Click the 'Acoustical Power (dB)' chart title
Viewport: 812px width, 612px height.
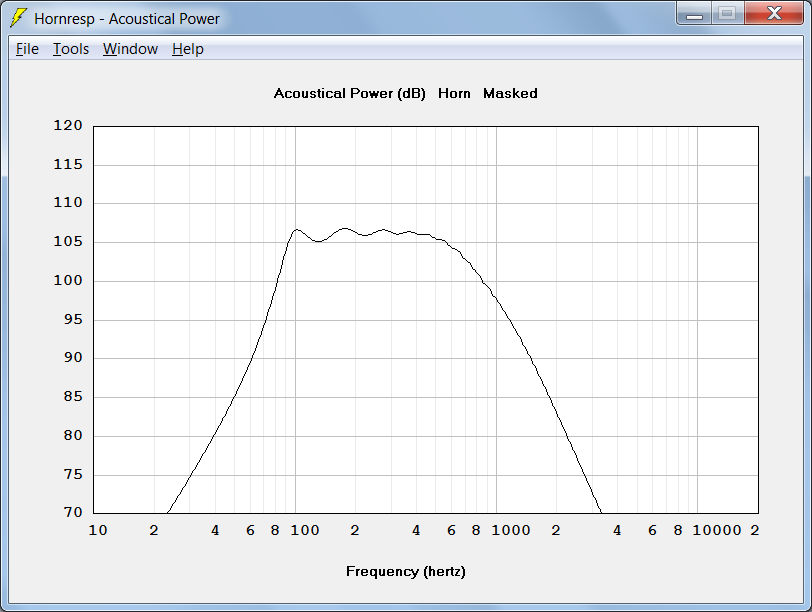click(x=350, y=94)
